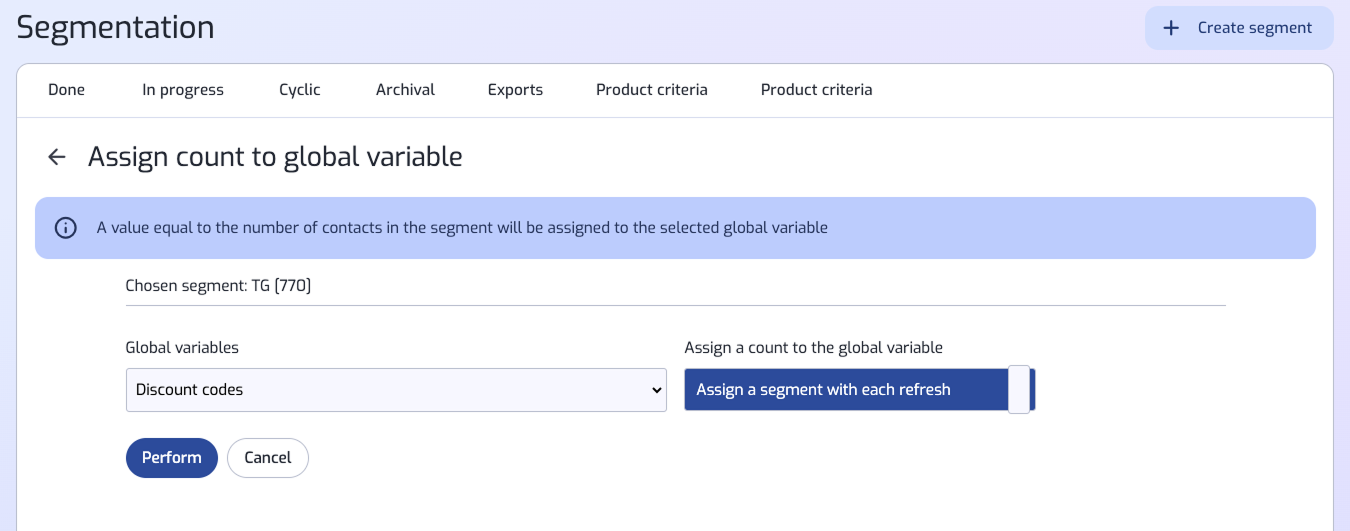Screen dimensions: 1350x531
Task: Select the Cyclic tab
Action: click(300, 90)
